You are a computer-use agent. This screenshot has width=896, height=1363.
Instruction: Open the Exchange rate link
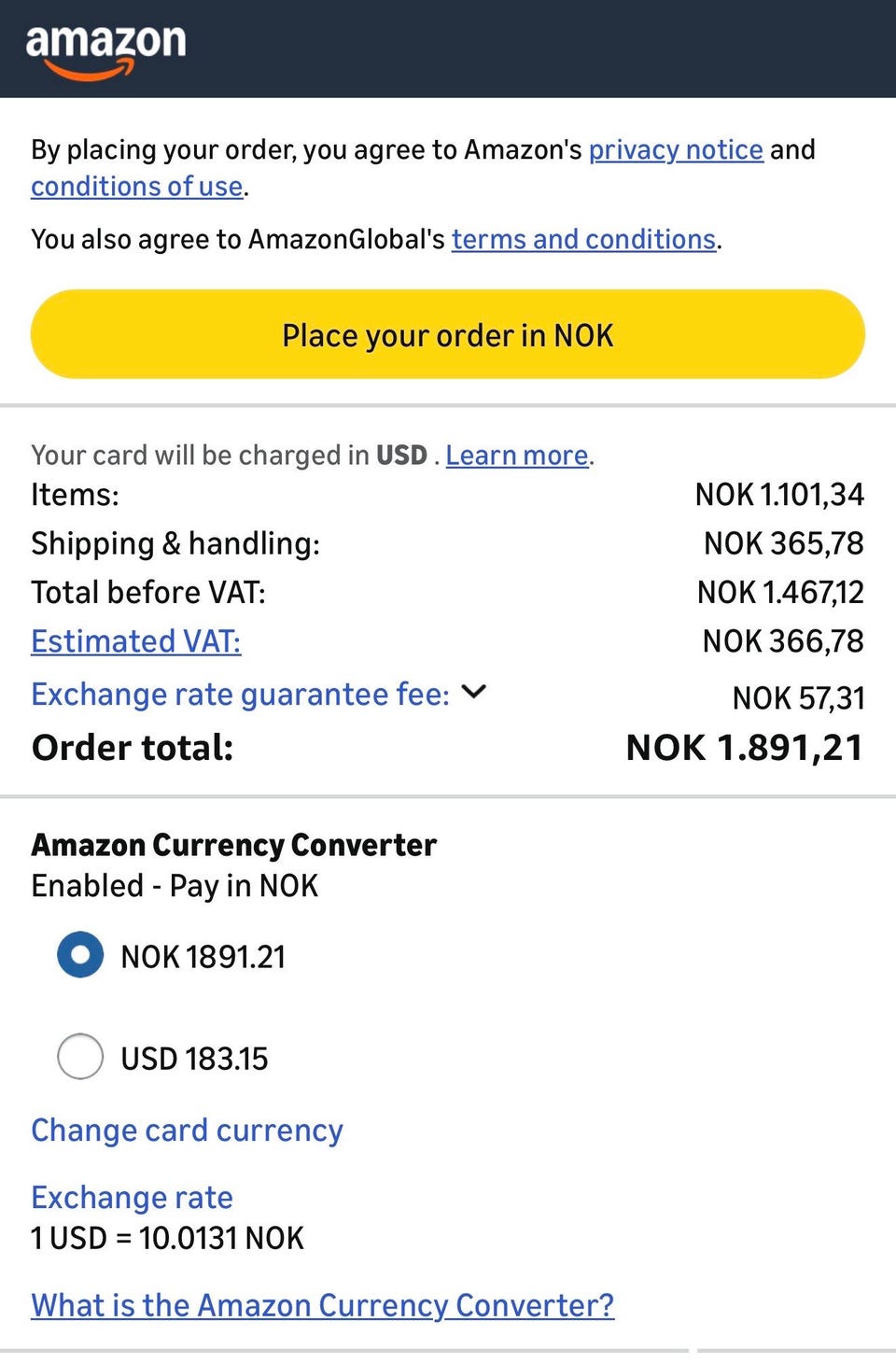coord(132,1198)
